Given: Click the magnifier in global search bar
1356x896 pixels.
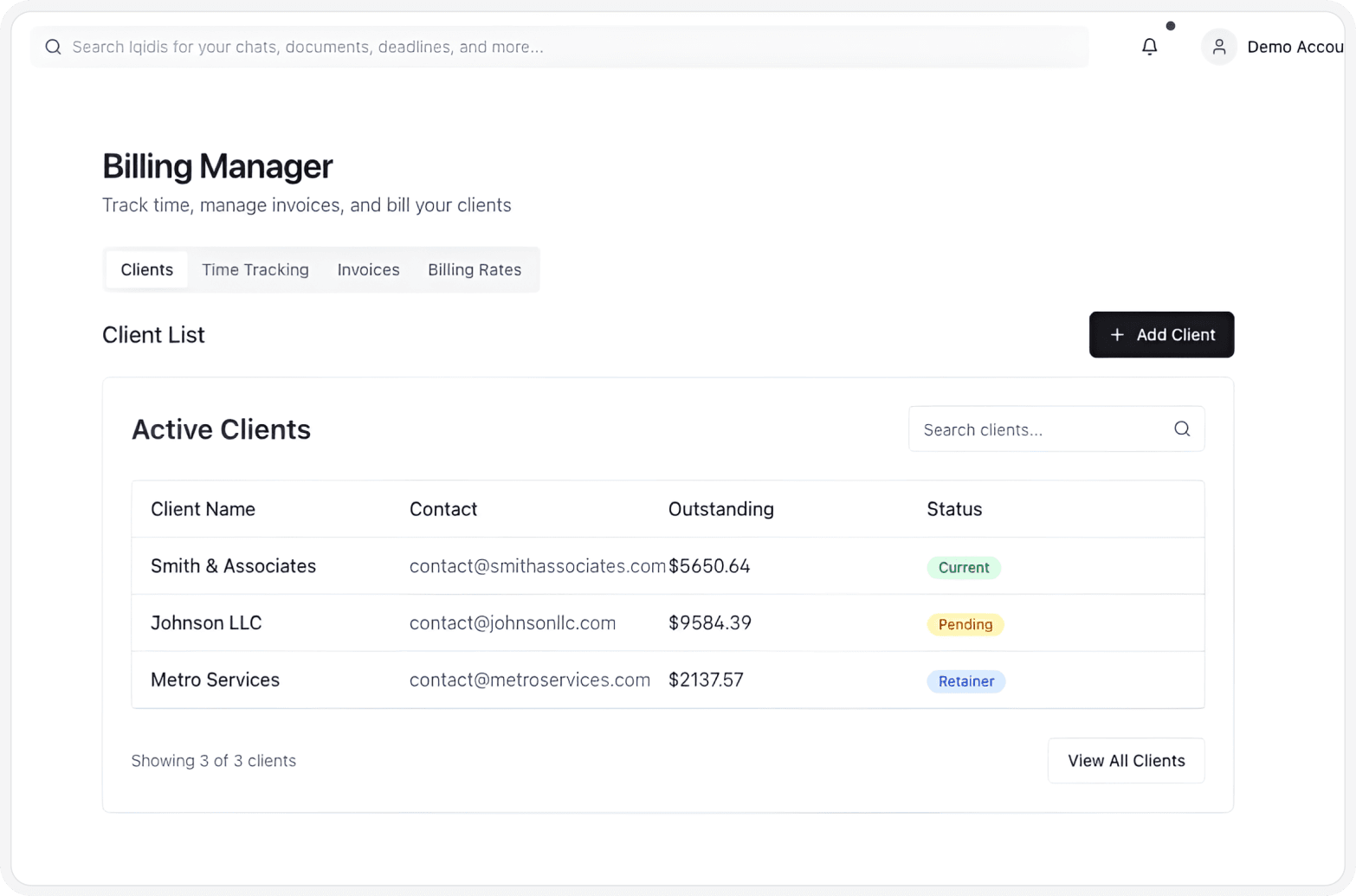Looking at the screenshot, I should (53, 47).
